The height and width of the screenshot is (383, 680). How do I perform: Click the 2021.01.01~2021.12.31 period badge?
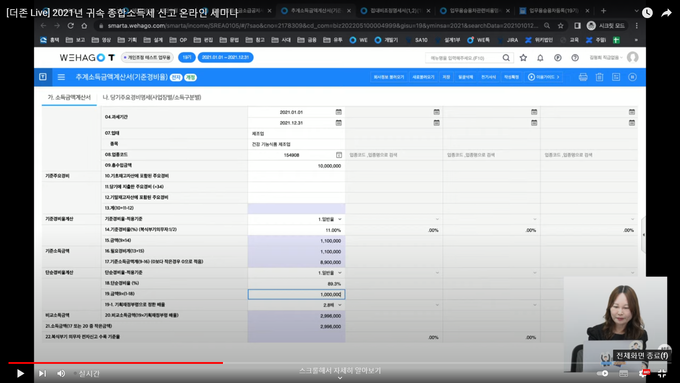(x=226, y=57)
